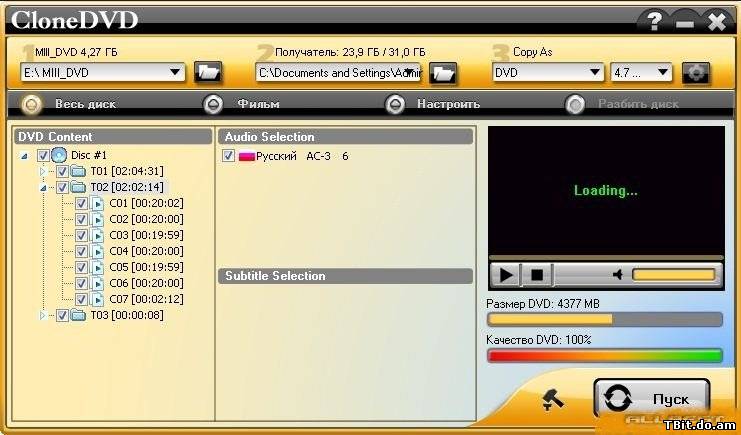Open the destination path dropdown
Screen dimensions: 741x435
point(410,73)
